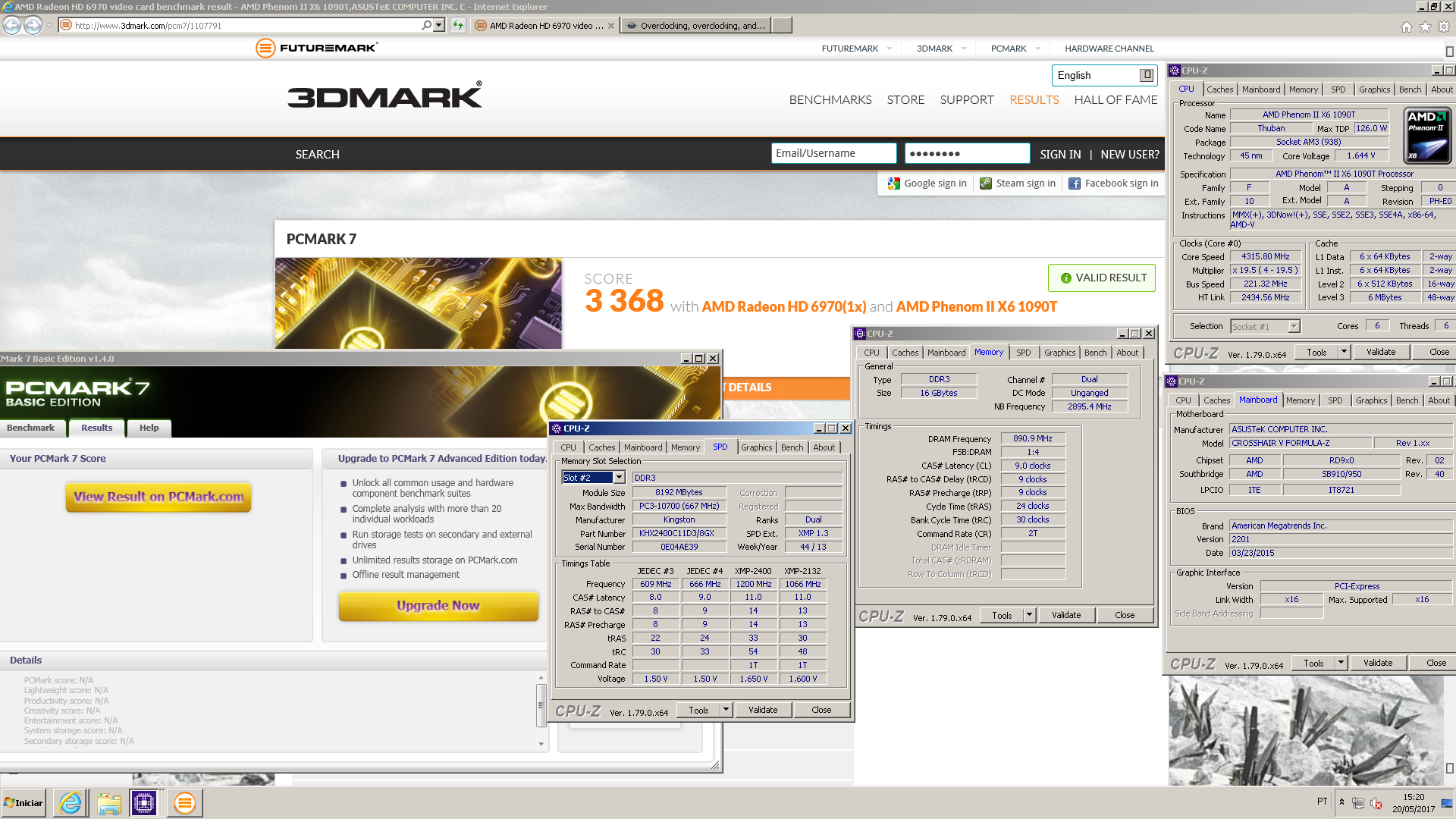Click the PT language indicator in the taskbar
Viewport: 1456px width, 819px height.
pos(1323,802)
